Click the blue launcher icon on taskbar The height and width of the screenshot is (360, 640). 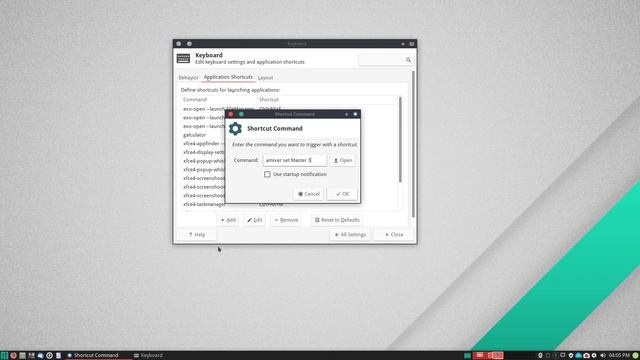pos(40,356)
